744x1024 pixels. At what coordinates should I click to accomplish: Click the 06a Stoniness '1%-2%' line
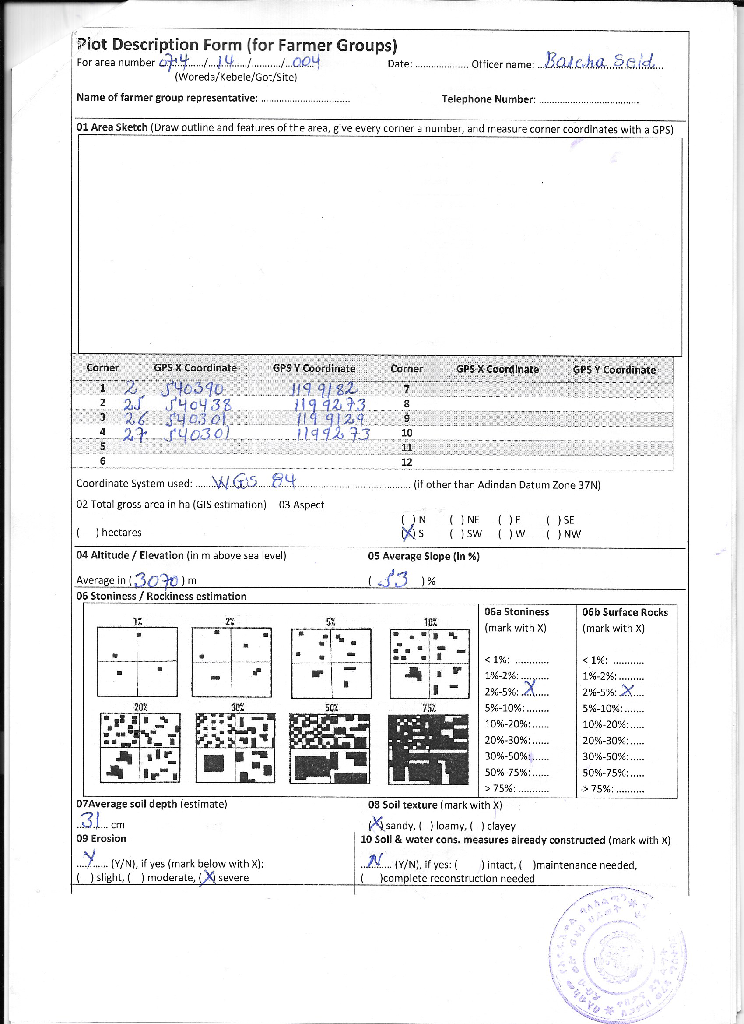pyautogui.click(x=517, y=676)
